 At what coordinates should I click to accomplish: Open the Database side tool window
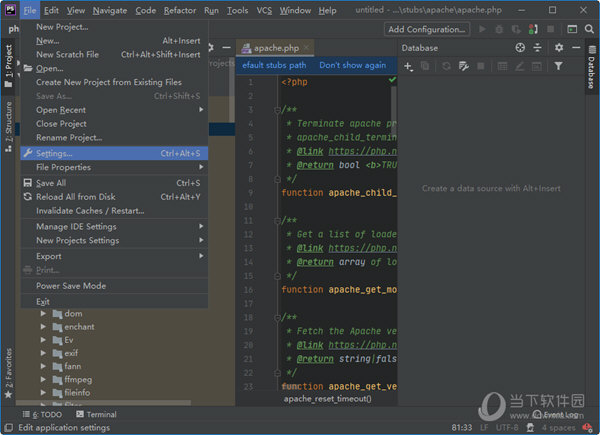(x=592, y=67)
